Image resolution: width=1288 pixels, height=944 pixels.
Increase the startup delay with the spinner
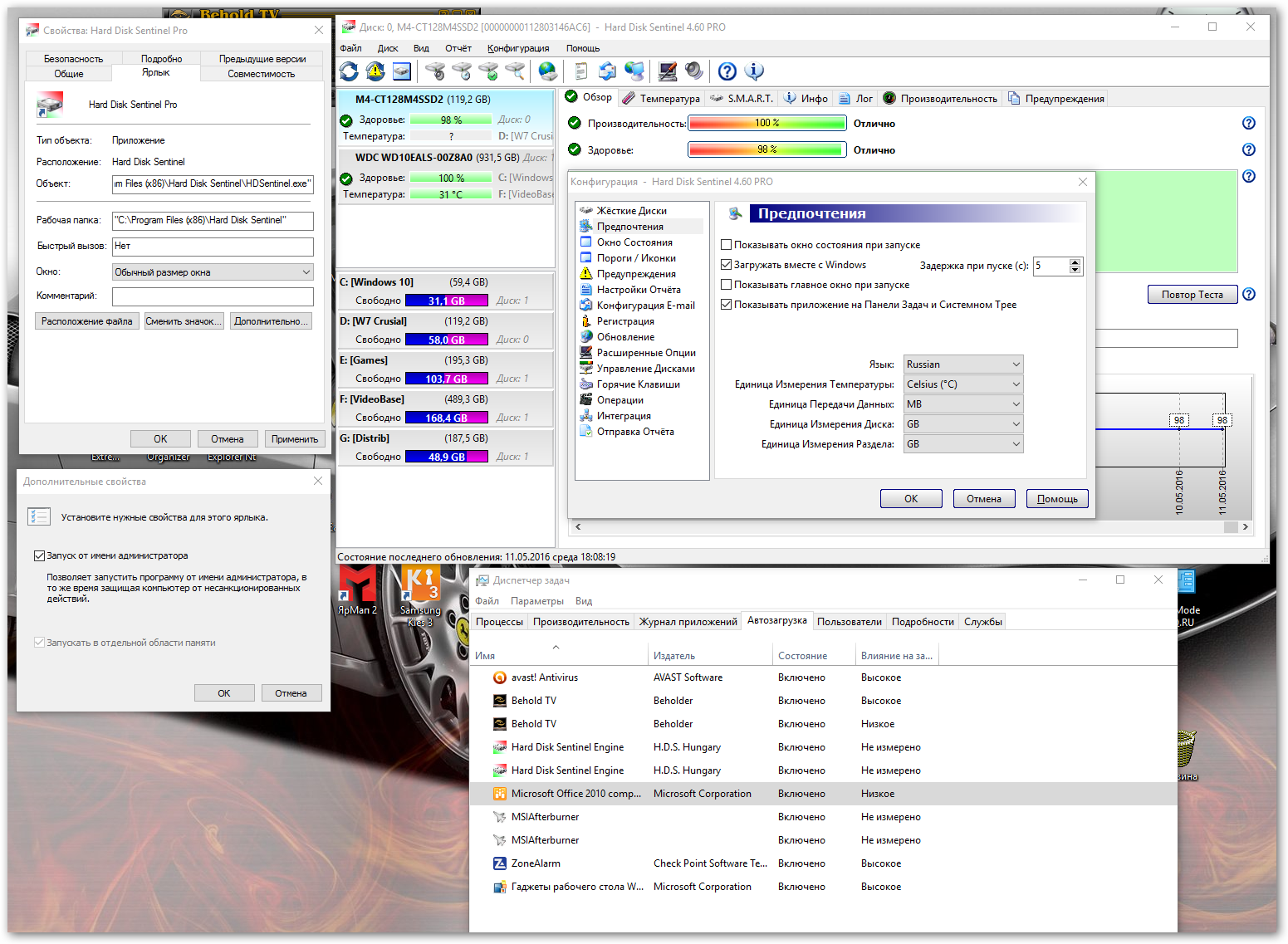click(1075, 262)
